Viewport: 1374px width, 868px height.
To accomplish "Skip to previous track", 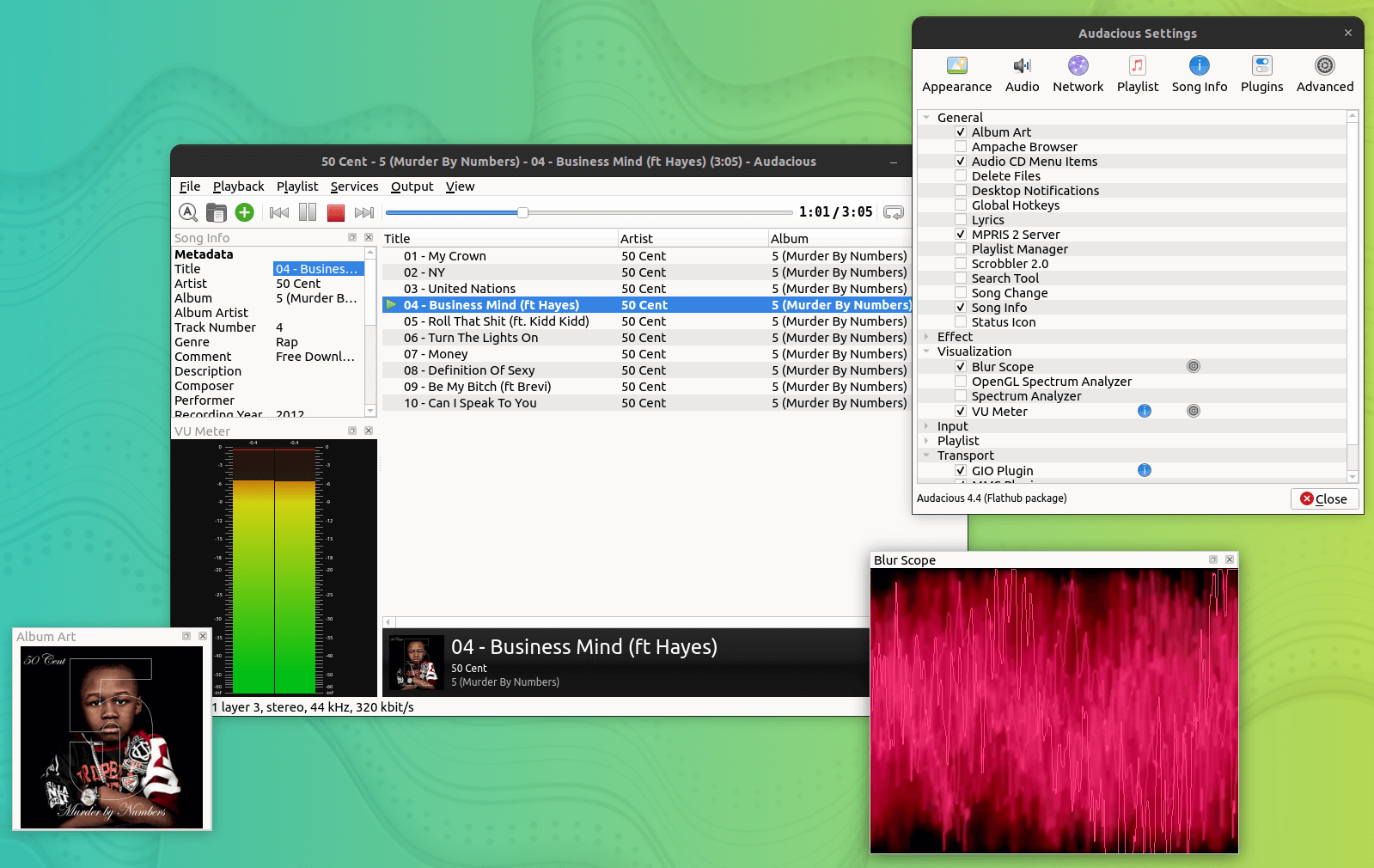I will [x=279, y=212].
